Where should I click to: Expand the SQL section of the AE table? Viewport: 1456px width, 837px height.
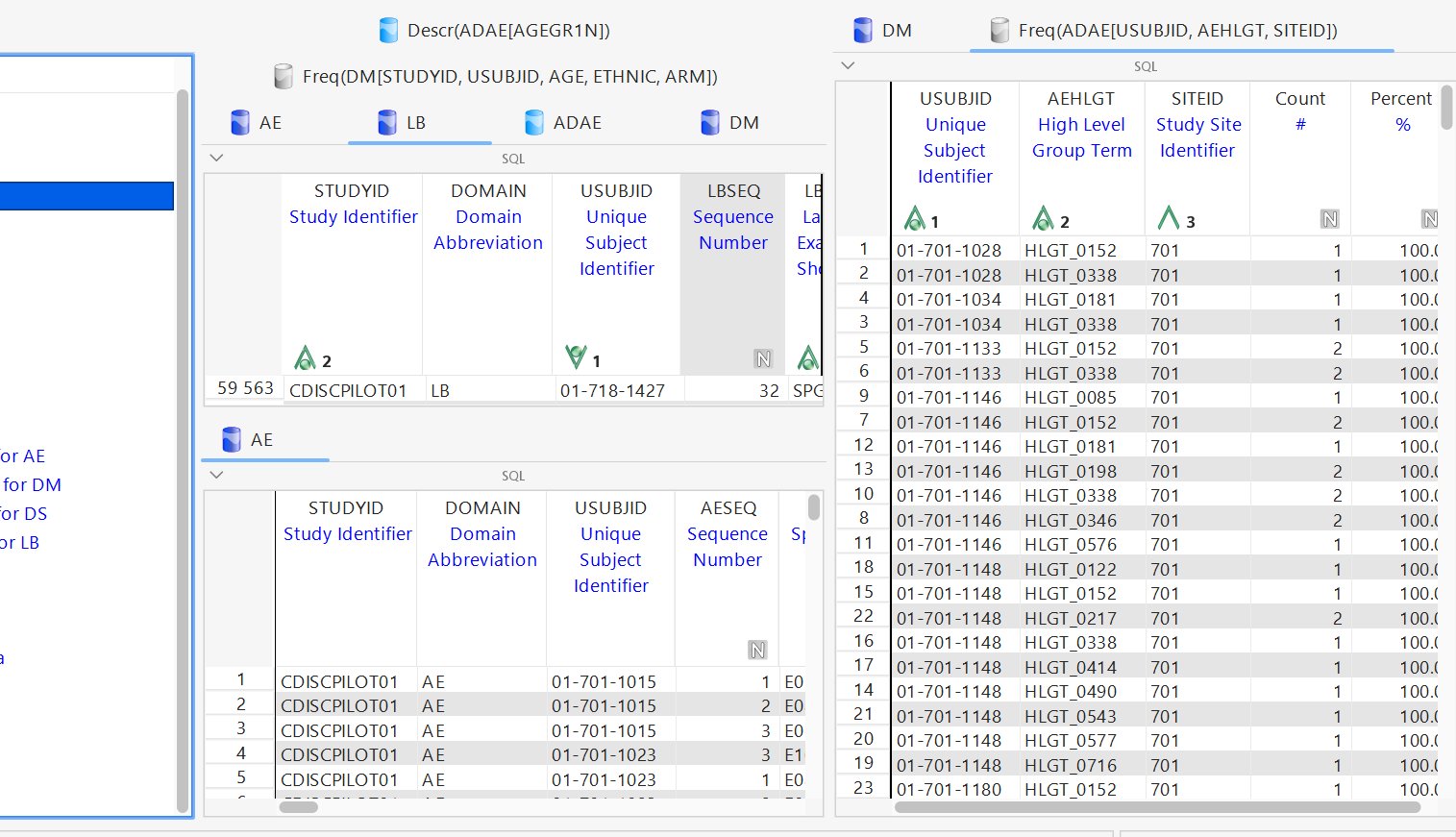pos(216,475)
